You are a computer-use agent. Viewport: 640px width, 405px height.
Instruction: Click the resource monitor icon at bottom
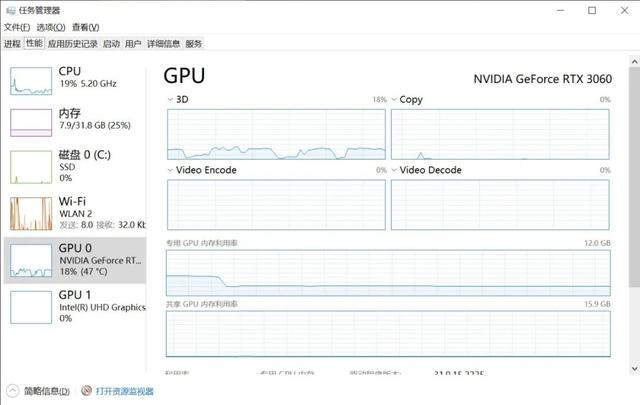click(87, 391)
